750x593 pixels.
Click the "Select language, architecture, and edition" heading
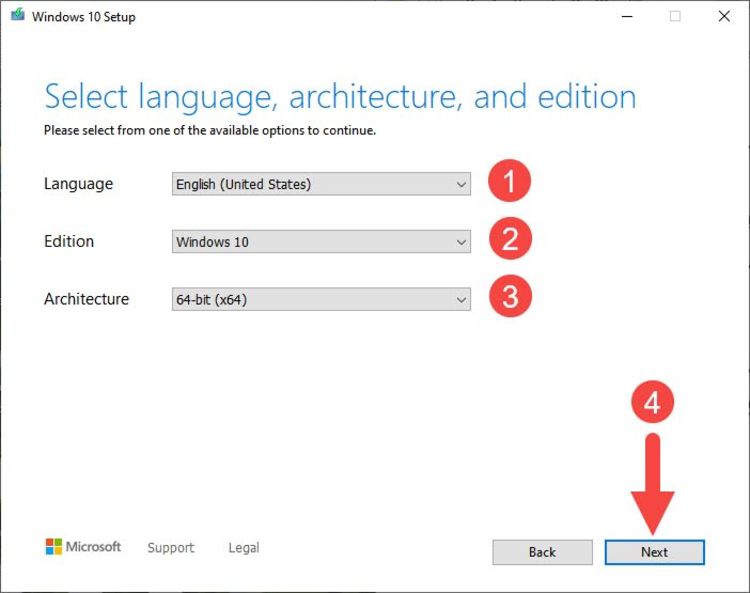pos(340,97)
